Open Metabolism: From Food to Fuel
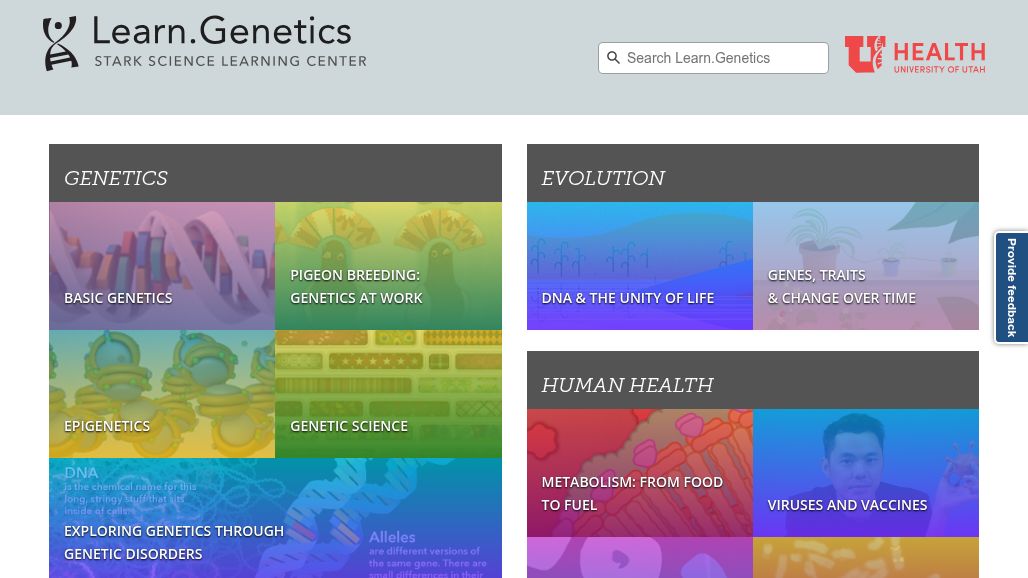 click(x=640, y=473)
